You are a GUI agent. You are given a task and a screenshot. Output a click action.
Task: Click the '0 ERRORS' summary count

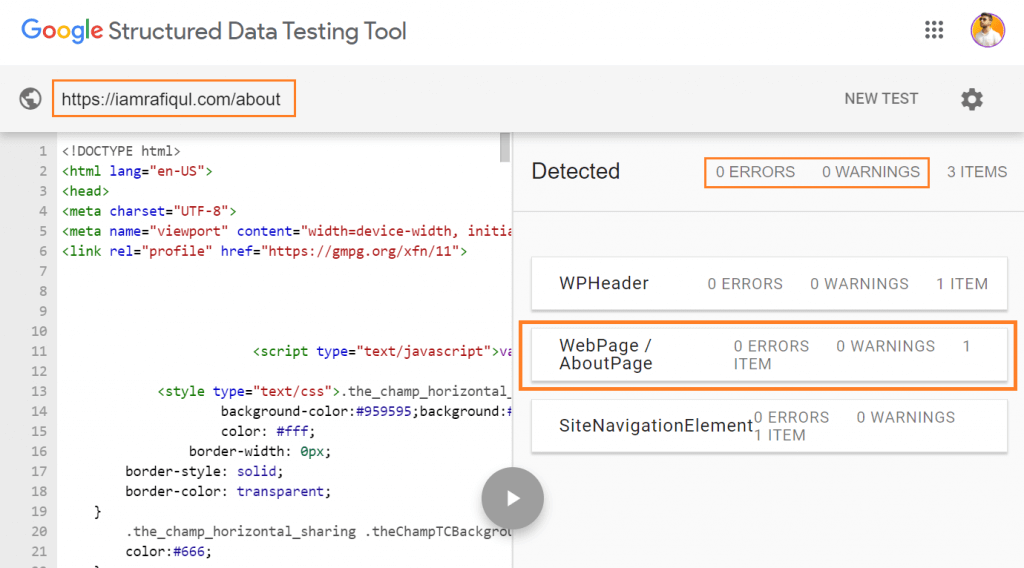pyautogui.click(x=755, y=172)
